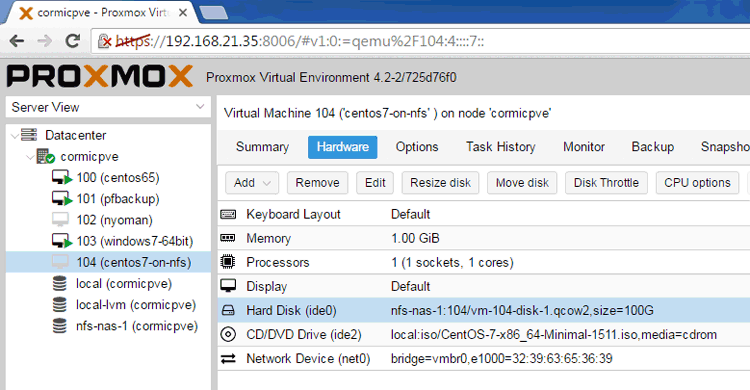Click the browser reload icon
This screenshot has height=390, width=750.
(x=73, y=41)
